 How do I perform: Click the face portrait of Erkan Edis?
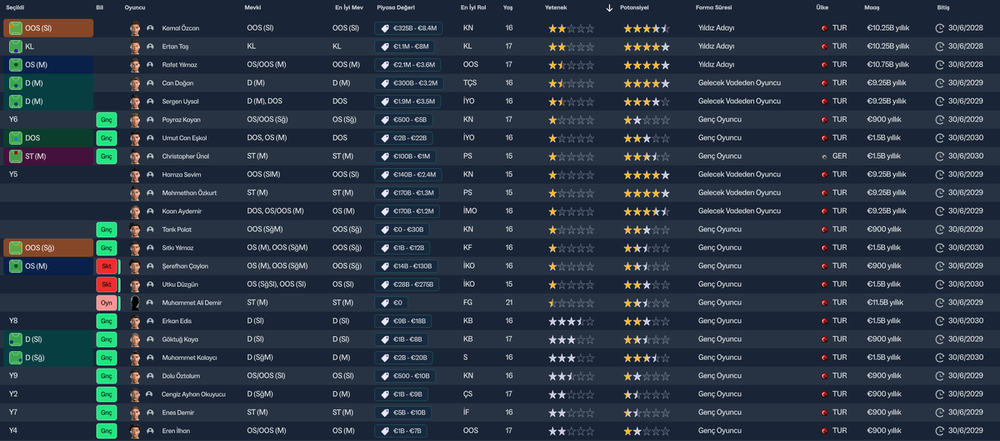click(x=135, y=321)
